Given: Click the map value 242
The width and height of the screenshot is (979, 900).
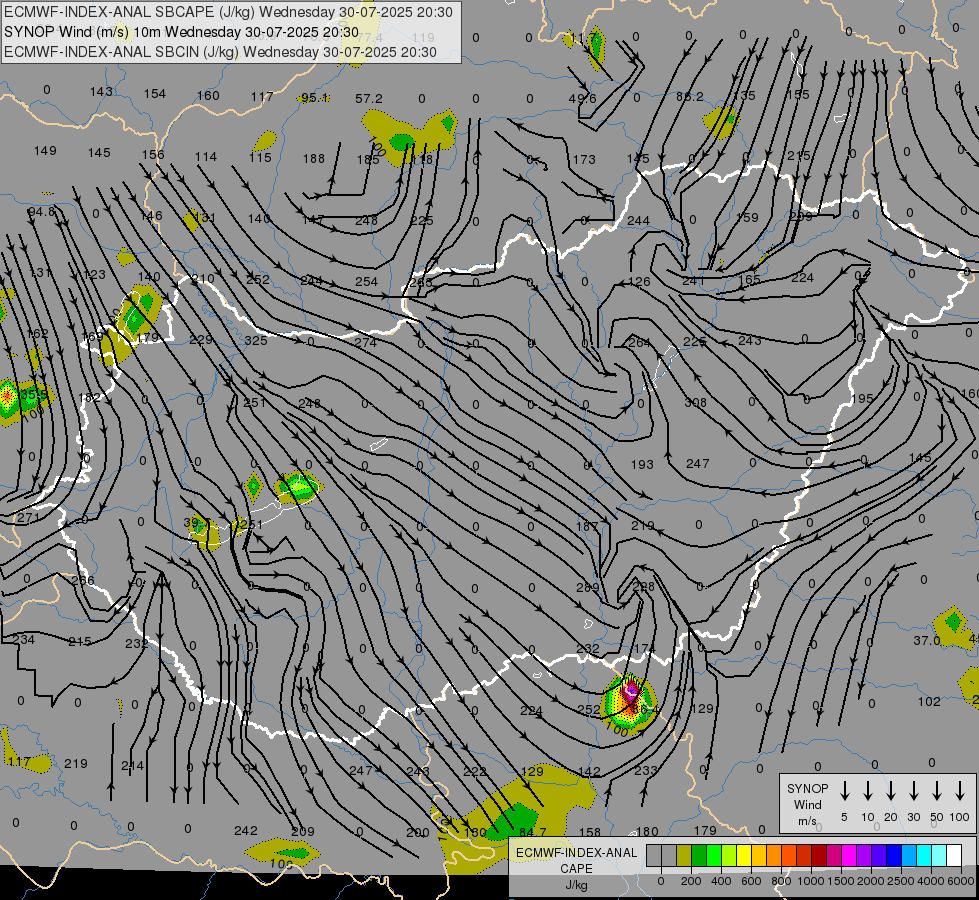Looking at the screenshot, I should coord(245,831).
